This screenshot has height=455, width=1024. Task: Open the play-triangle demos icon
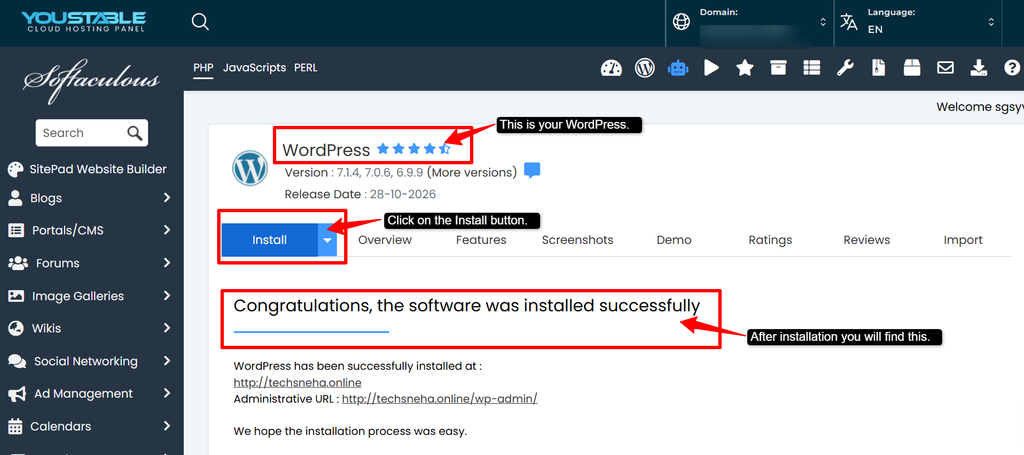click(x=711, y=68)
